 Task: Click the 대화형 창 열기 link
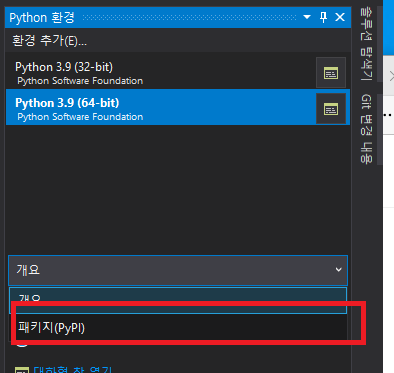coord(73,369)
